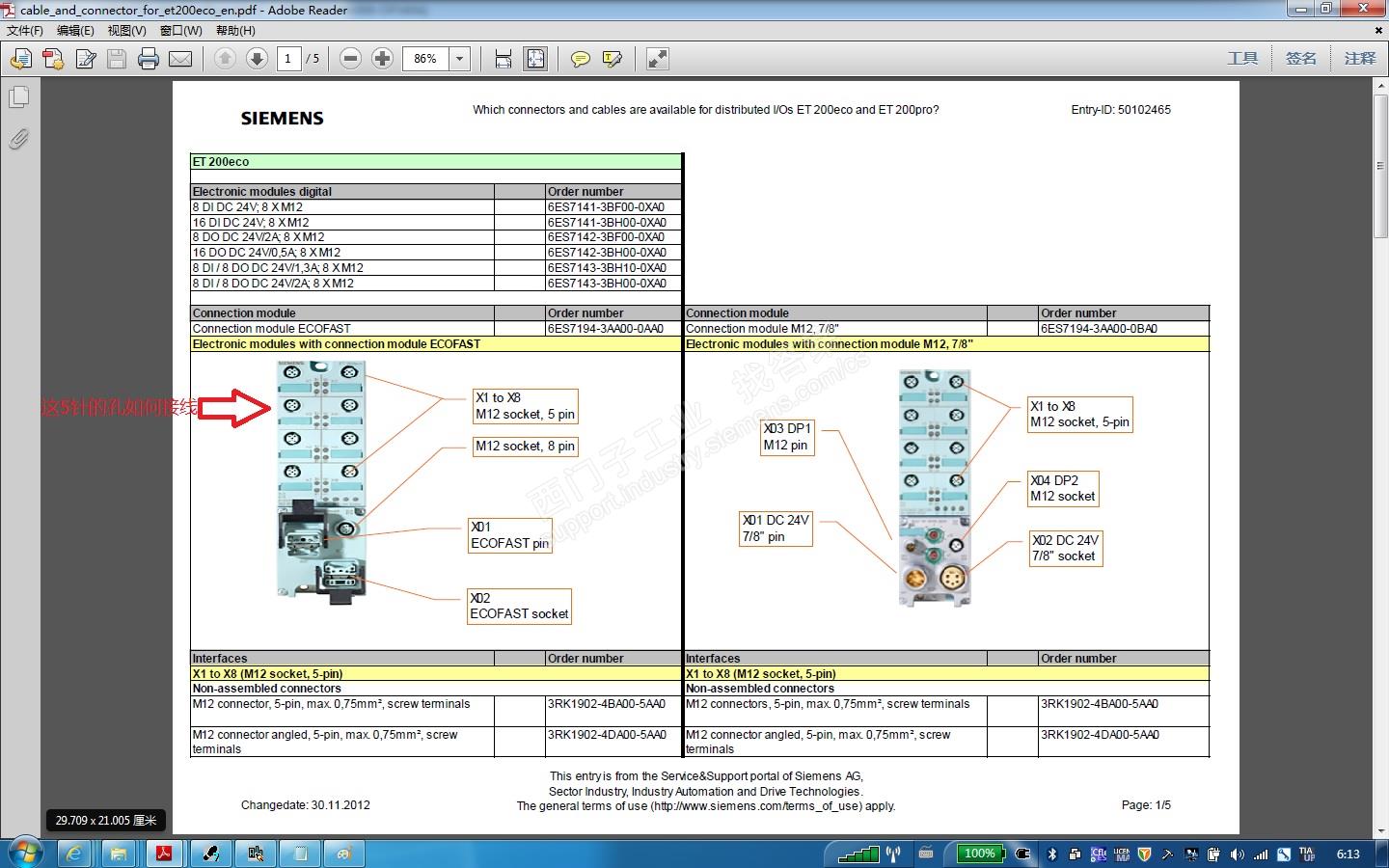Click order number 6ES7194-3AA00-0BA0

(x=1100, y=328)
